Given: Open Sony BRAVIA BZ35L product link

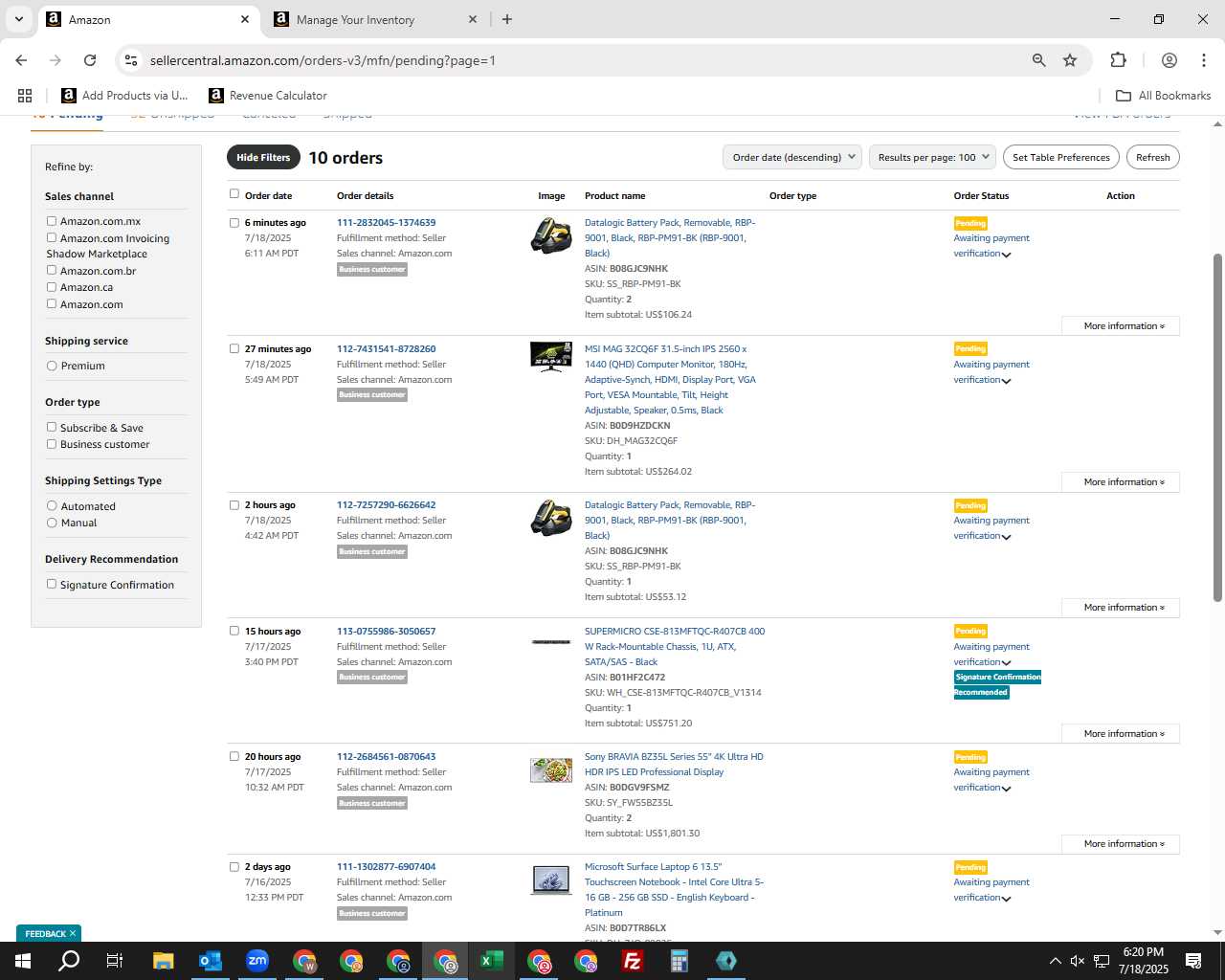Looking at the screenshot, I should (x=674, y=765).
